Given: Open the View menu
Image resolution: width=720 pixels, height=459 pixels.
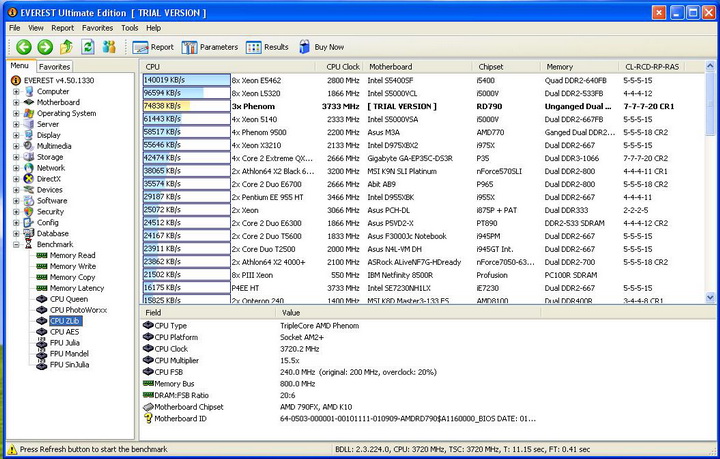Looking at the screenshot, I should (x=36, y=28).
